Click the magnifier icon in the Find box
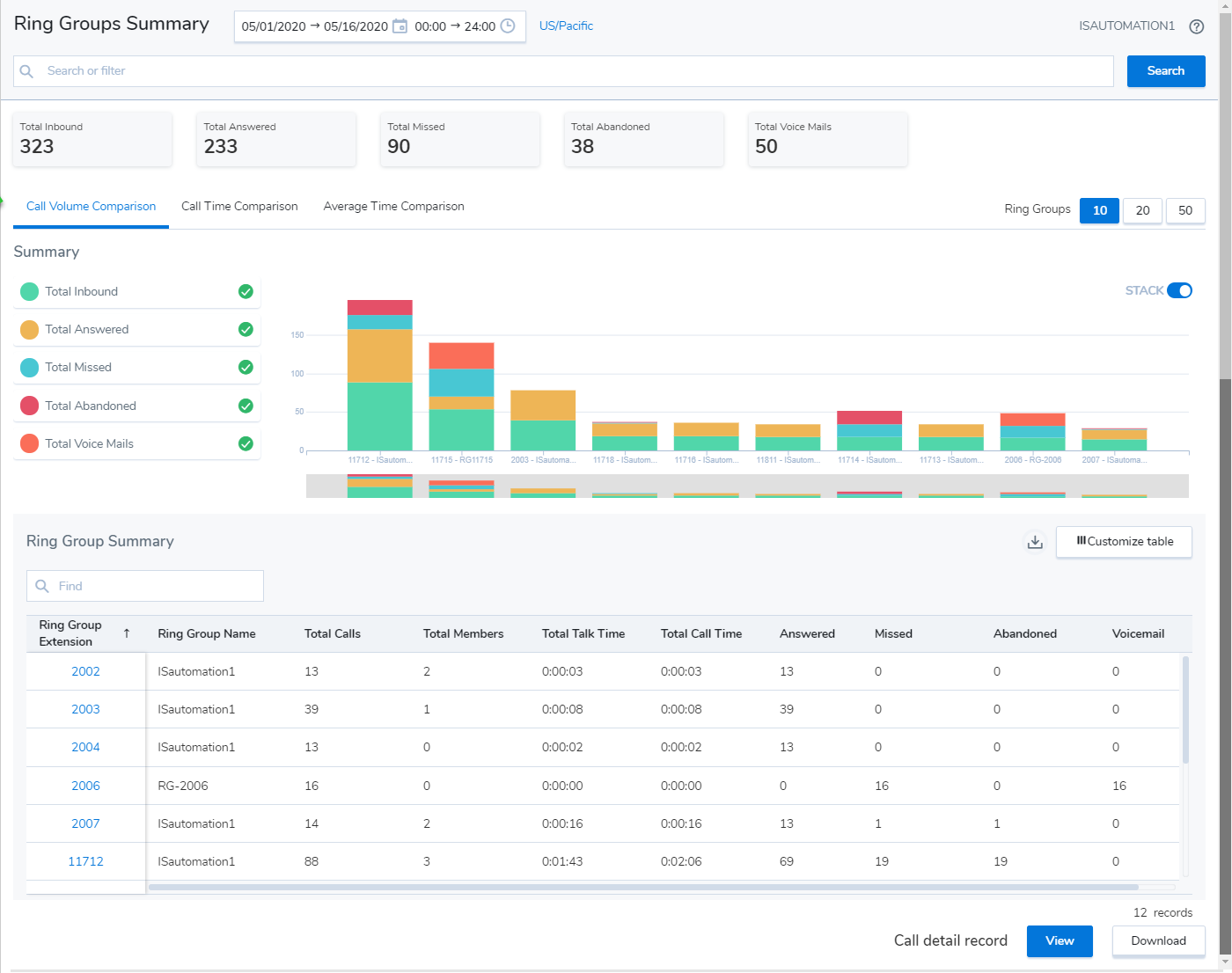 (41, 585)
